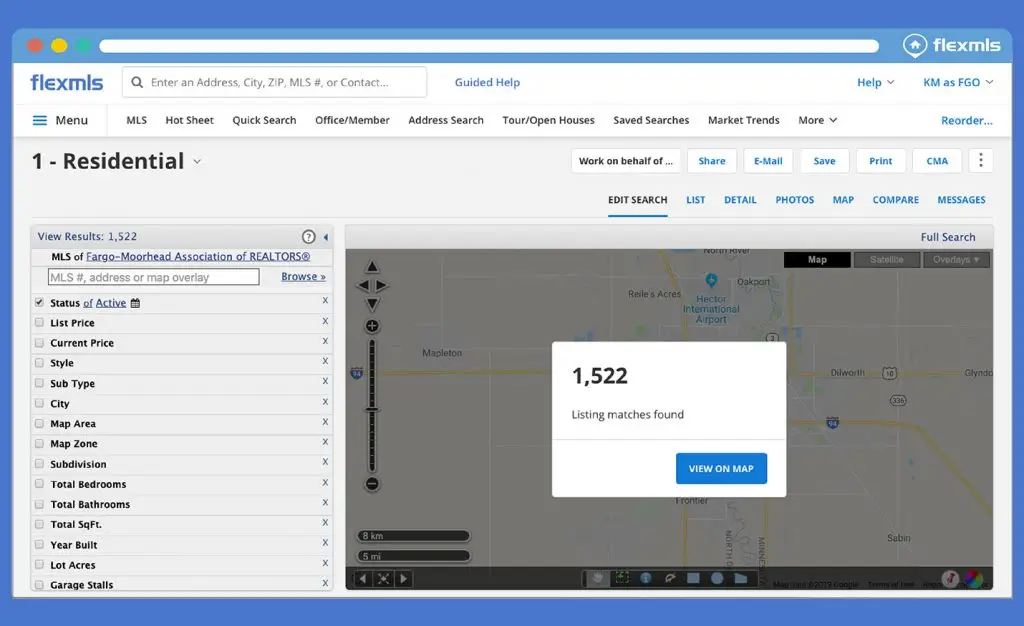Enable the Total Bedrooms checkbox
The height and width of the screenshot is (626, 1024).
(x=39, y=484)
